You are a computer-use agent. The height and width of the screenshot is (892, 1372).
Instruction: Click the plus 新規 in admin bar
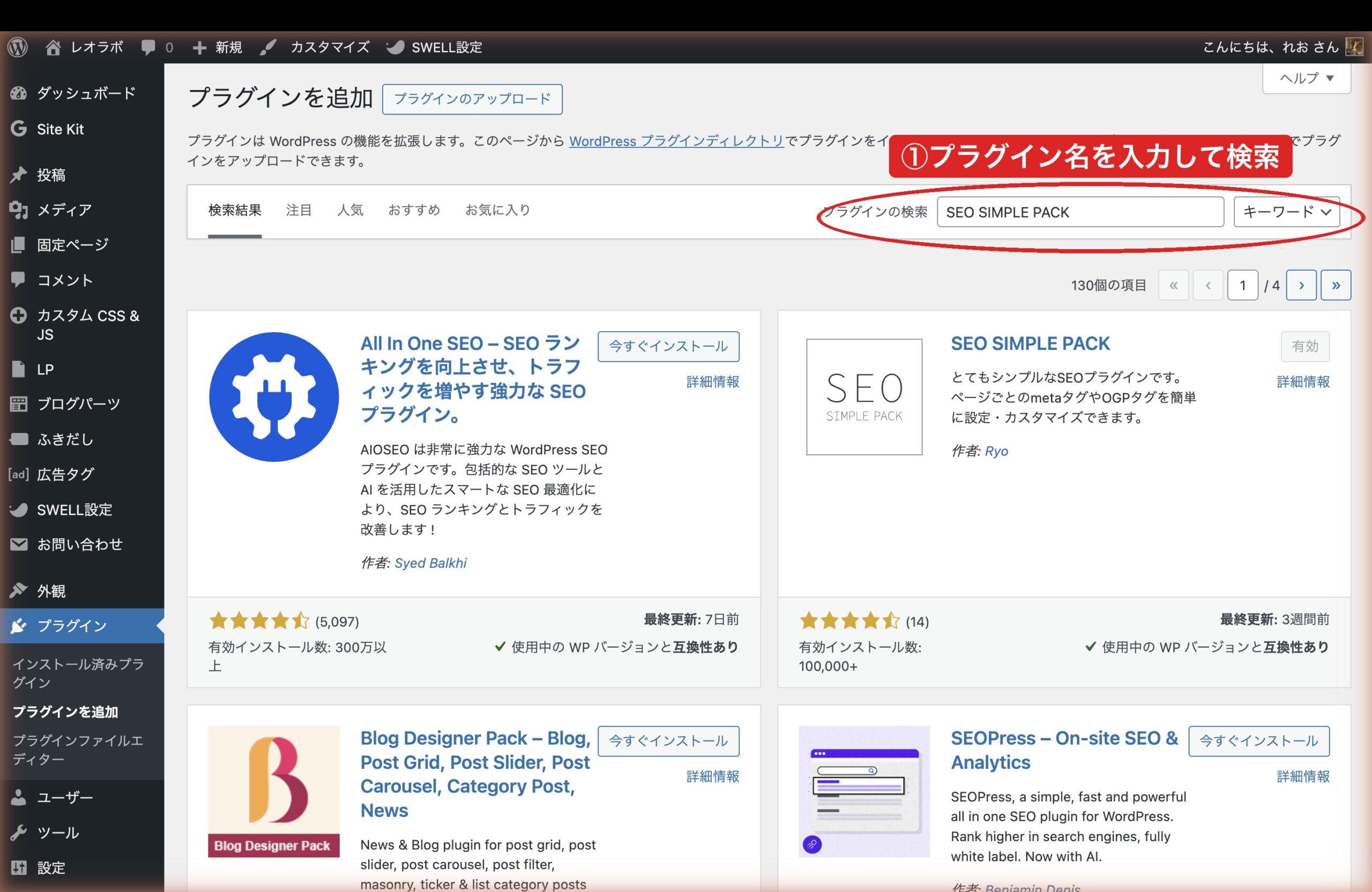click(217, 47)
